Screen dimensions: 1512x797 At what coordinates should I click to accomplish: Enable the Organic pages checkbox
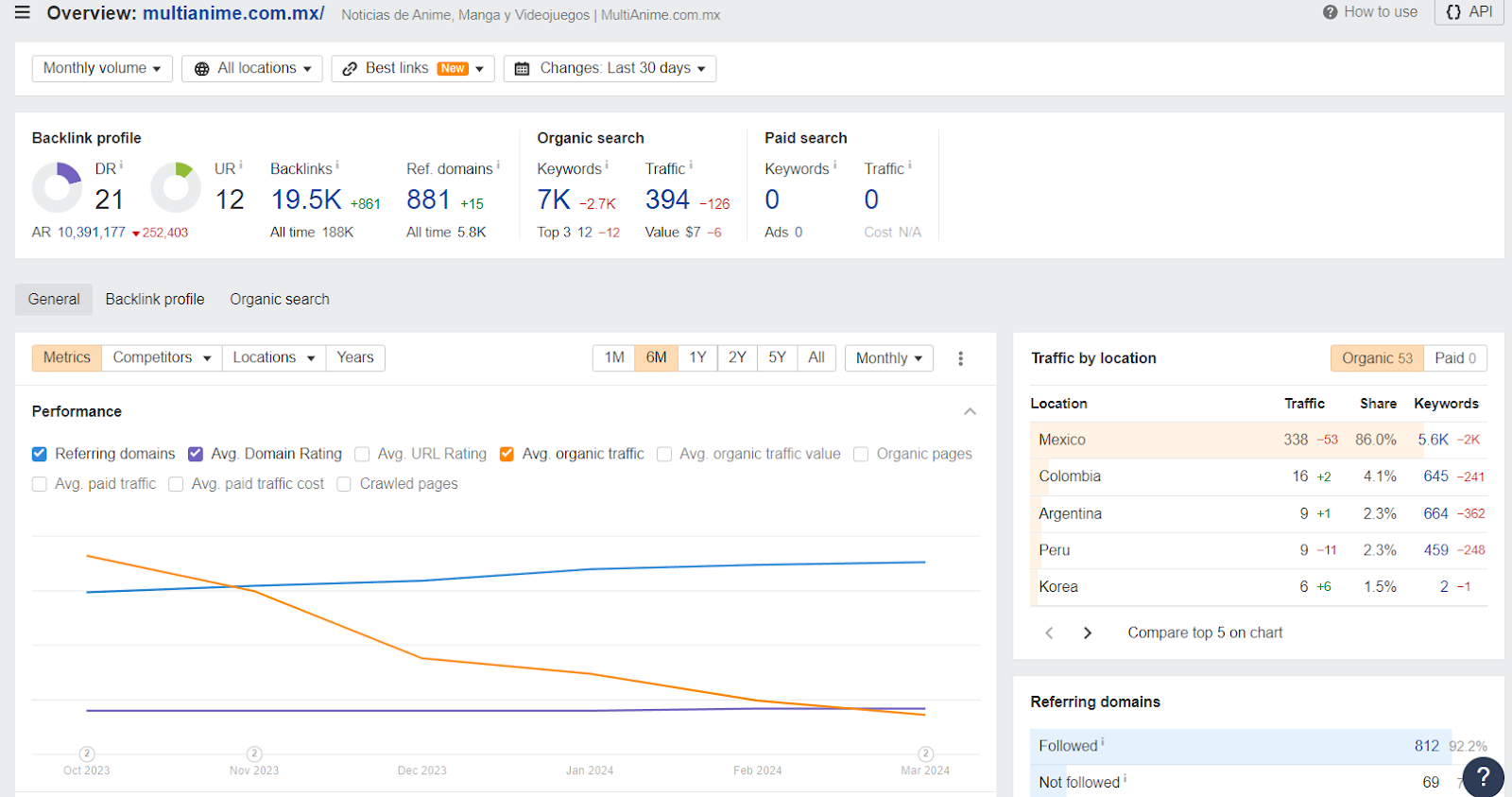(x=861, y=454)
